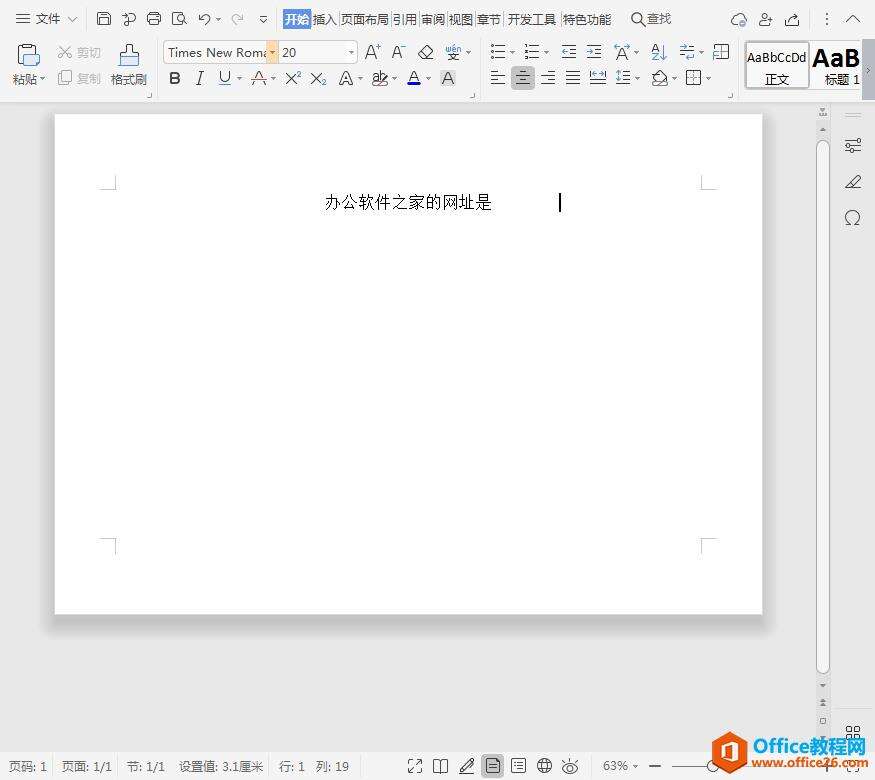Open cloud sync icon at top right
875x780 pixels.
pyautogui.click(x=739, y=20)
